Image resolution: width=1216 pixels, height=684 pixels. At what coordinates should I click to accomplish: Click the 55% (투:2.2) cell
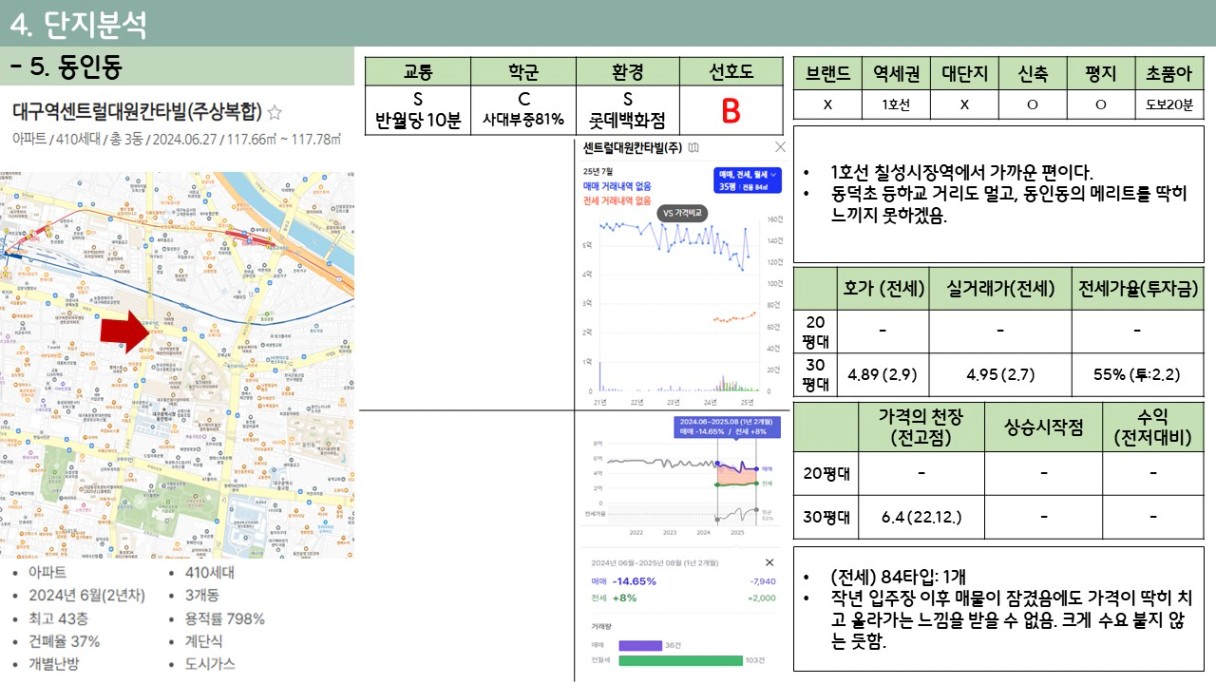click(1137, 375)
